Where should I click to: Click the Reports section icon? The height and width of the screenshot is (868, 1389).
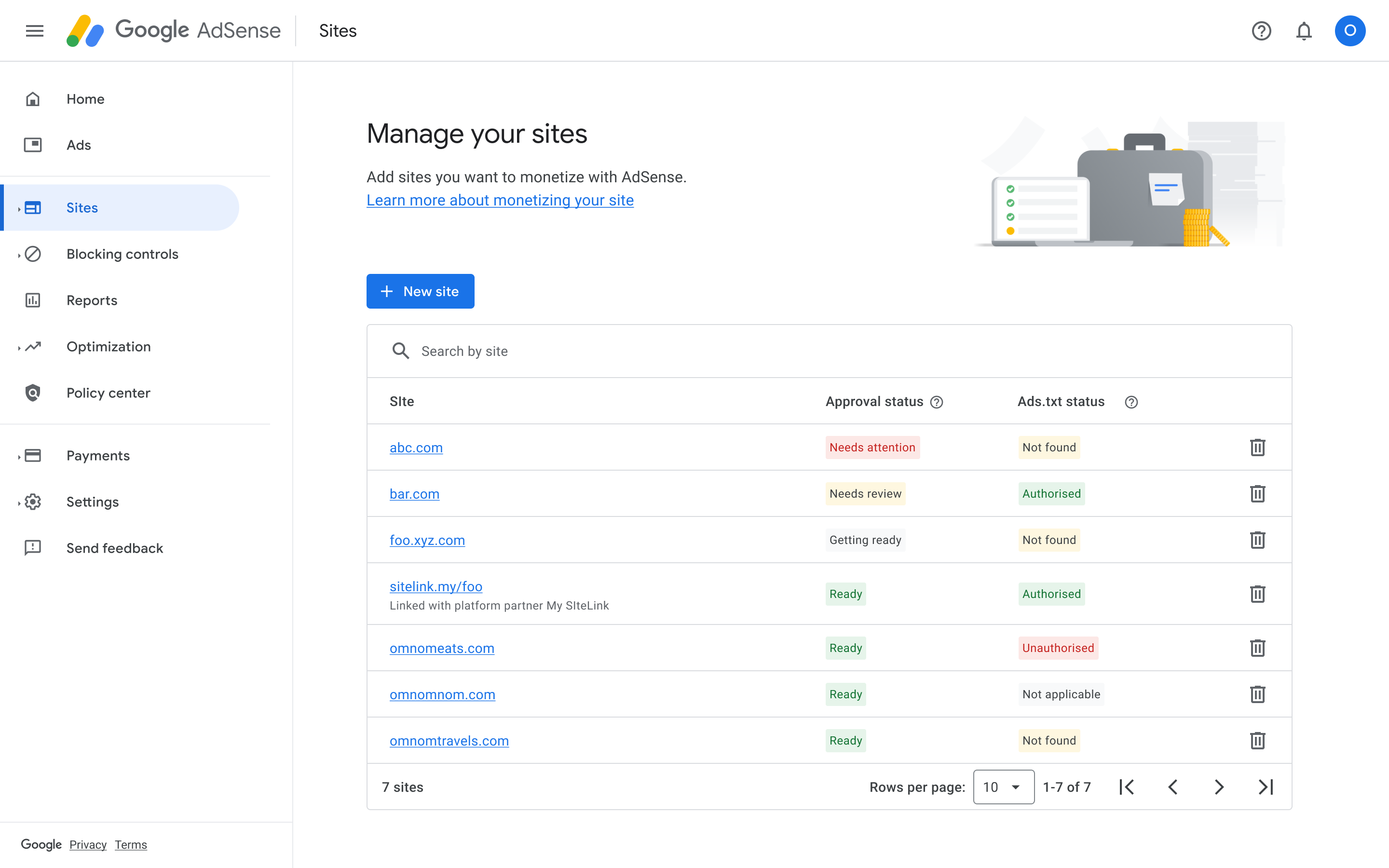pyautogui.click(x=32, y=300)
